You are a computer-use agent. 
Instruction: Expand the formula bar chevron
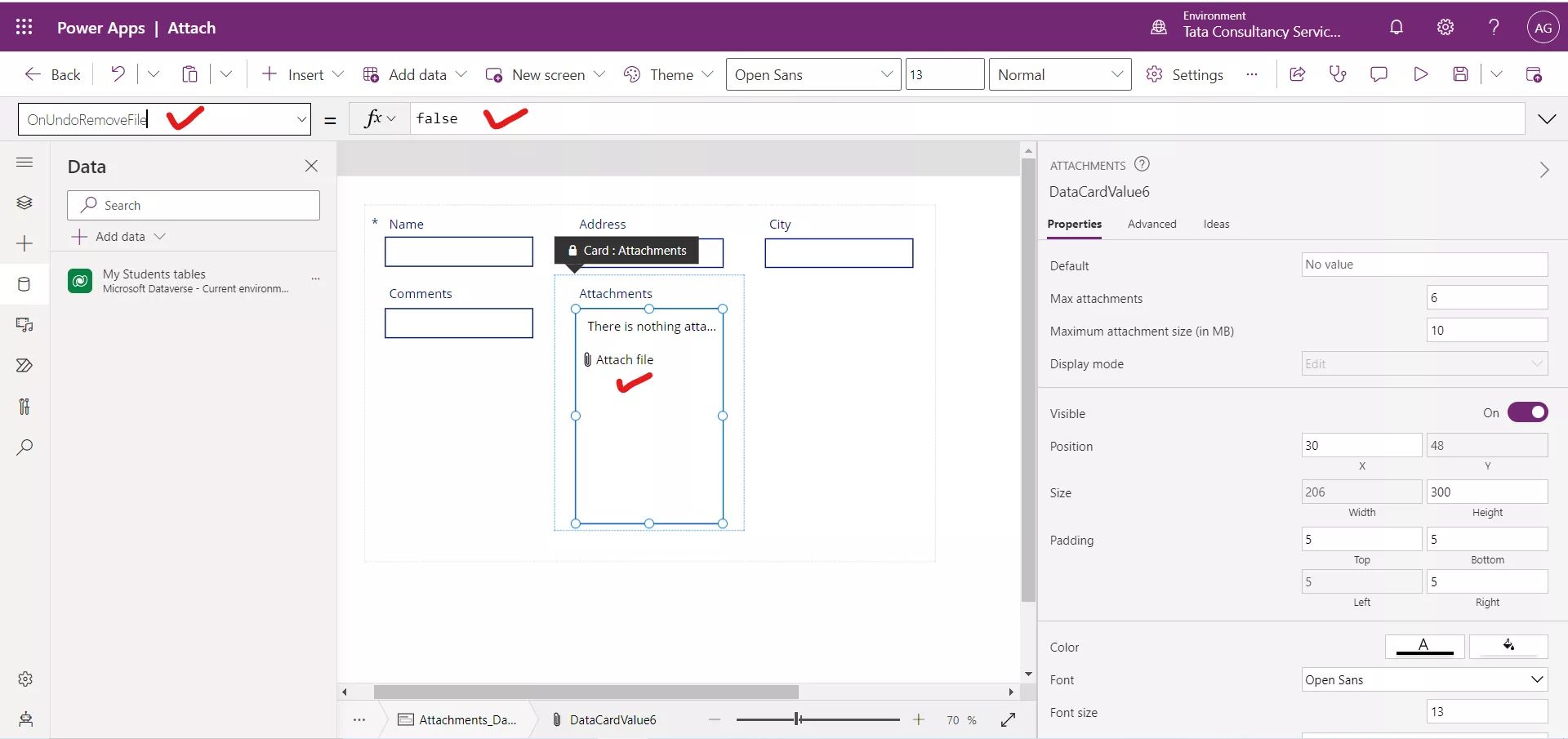point(1548,118)
